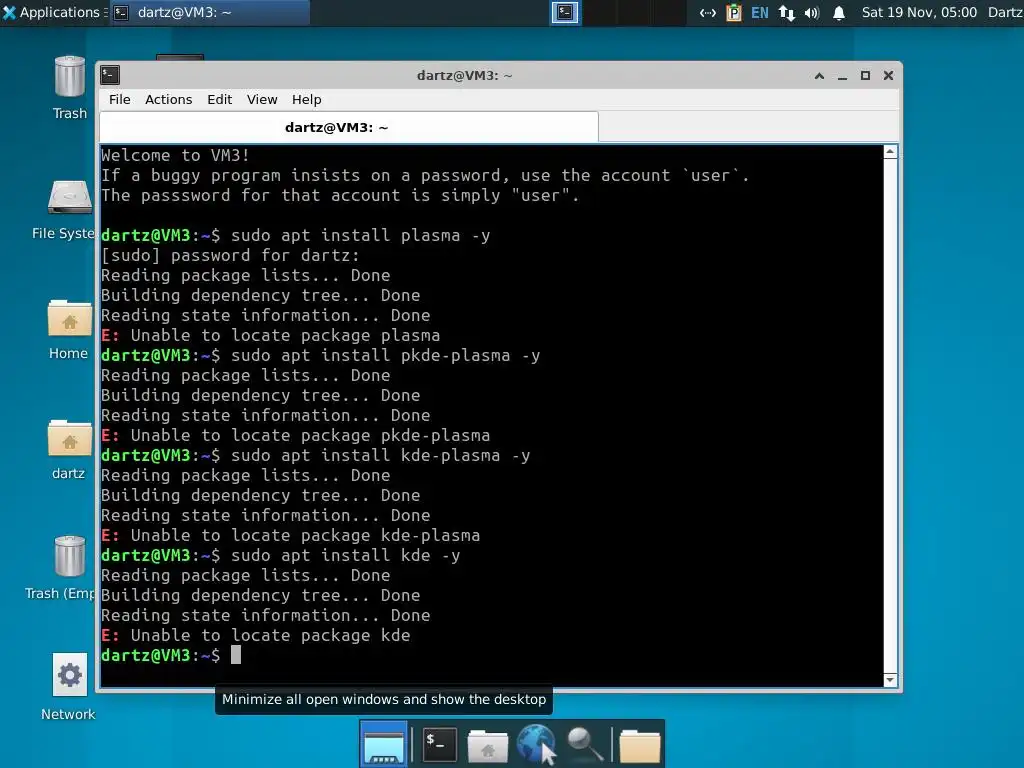The height and width of the screenshot is (768, 1024).
Task: Open the home file manager dock icon
Action: [487, 746]
